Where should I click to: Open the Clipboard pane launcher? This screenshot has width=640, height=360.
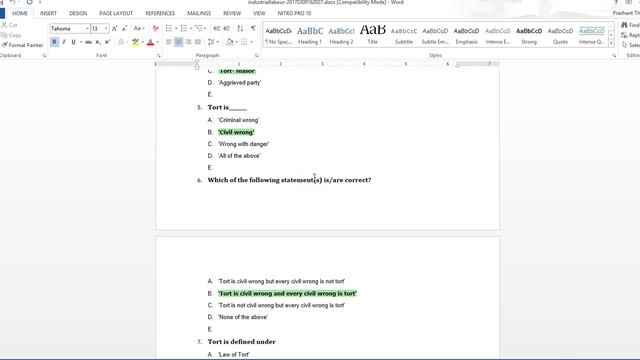click(x=44, y=56)
